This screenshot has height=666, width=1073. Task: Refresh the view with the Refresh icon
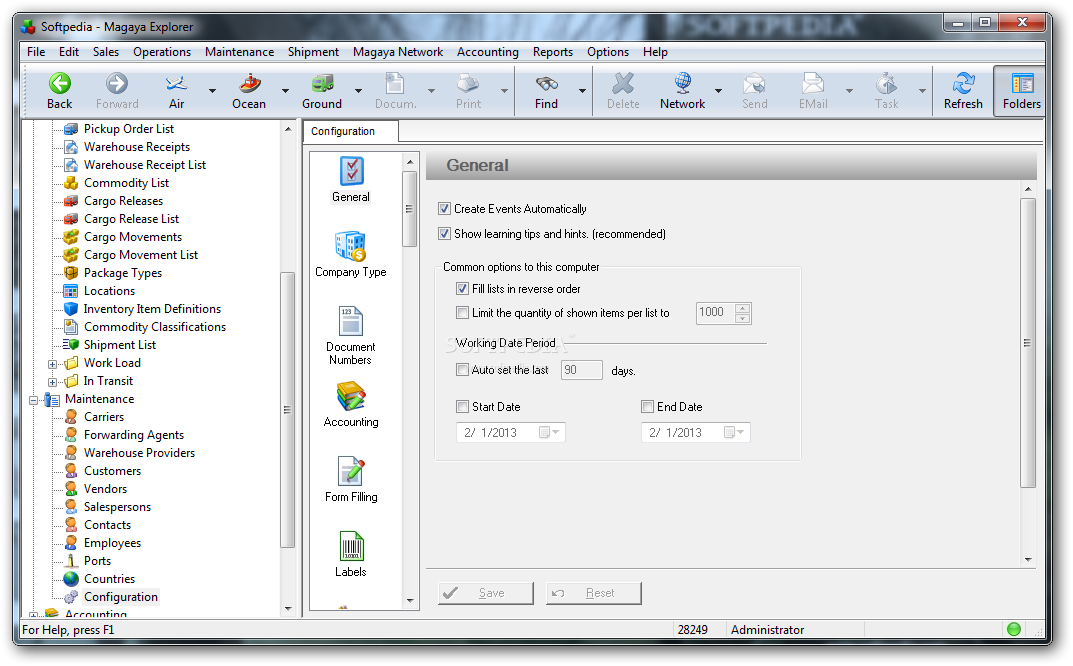(x=963, y=84)
